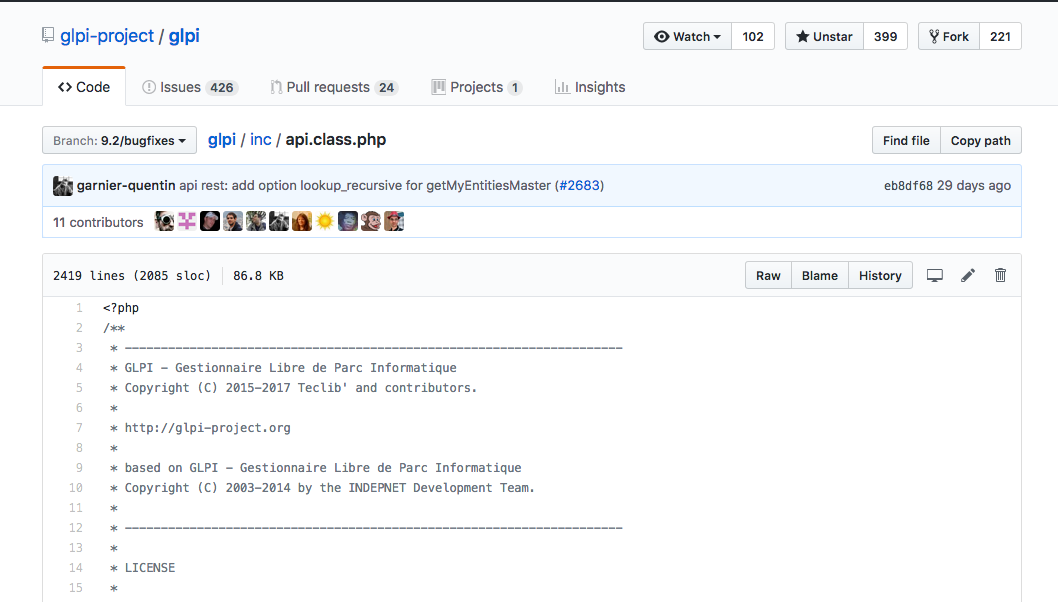This screenshot has height=602, width=1058.
Task: Select line number 1
Action: point(79,308)
